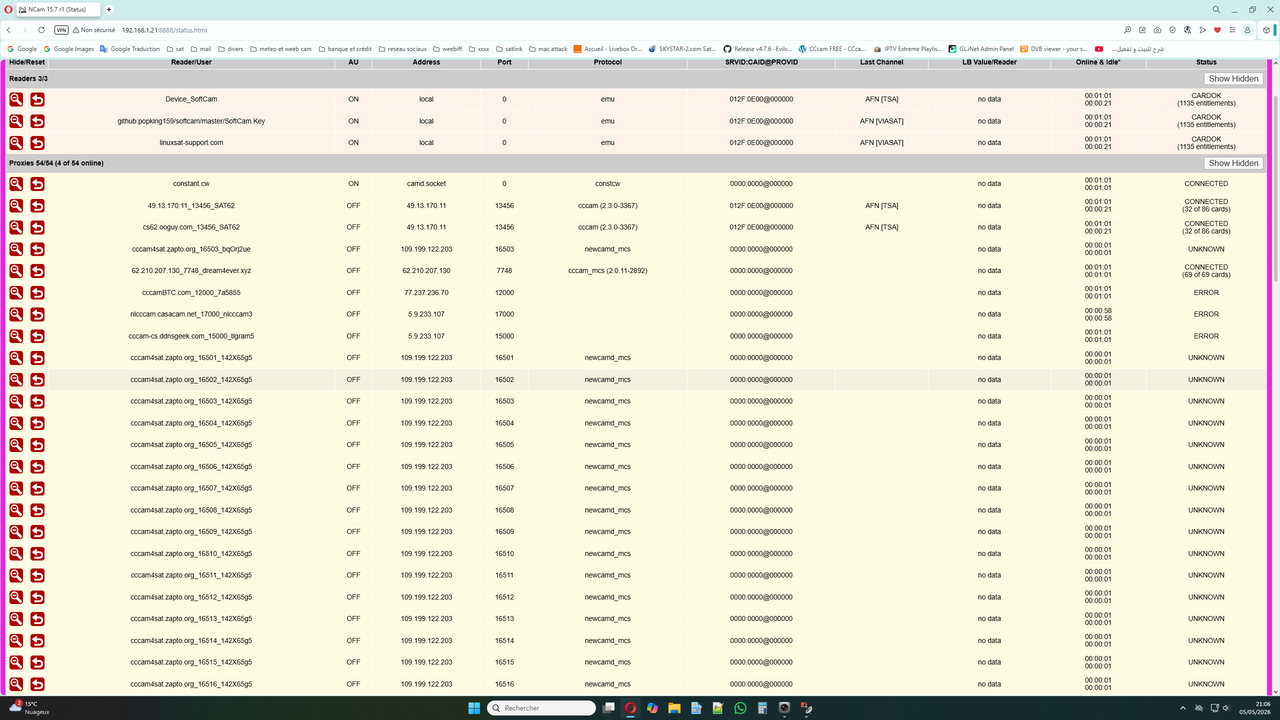Toggle AU OFF for 49.13.170.11_13456_SAT62
The width and height of the screenshot is (1280, 720).
[353, 205]
